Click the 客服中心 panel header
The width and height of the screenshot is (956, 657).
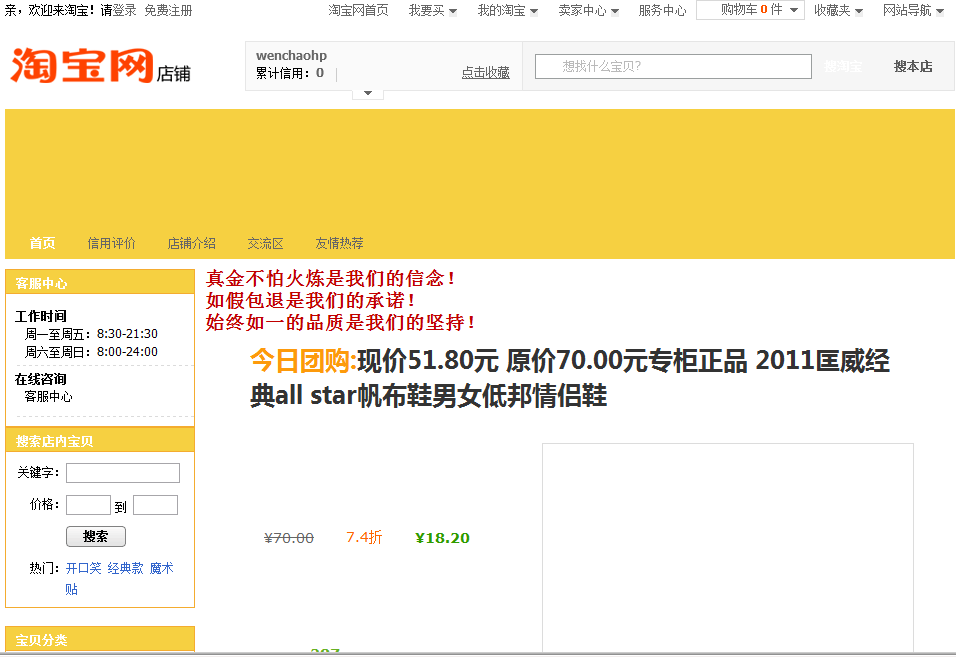click(100, 283)
